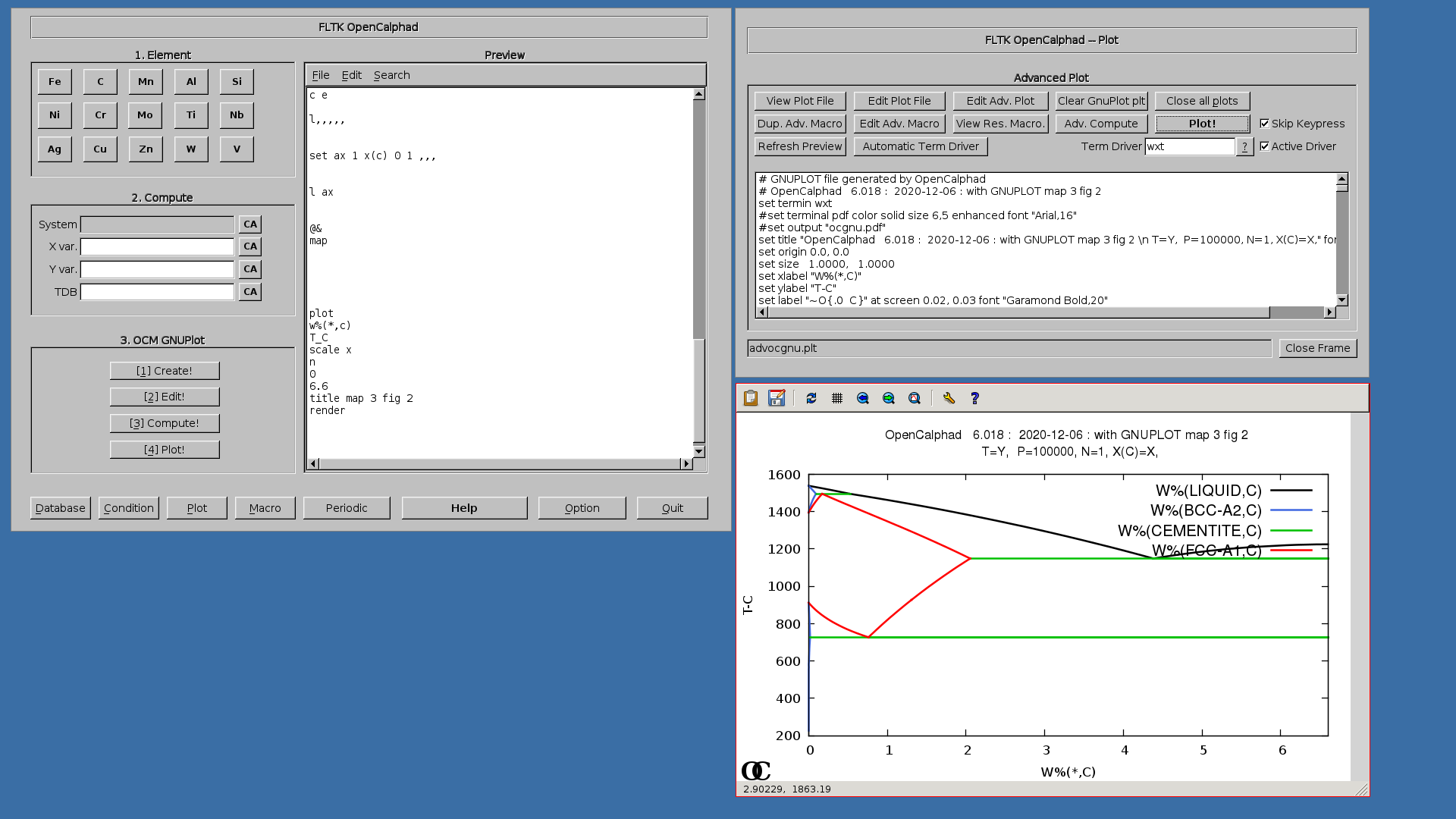Toggle the Skip Keypress checkbox
Viewport: 1456px width, 819px height.
click(1265, 124)
